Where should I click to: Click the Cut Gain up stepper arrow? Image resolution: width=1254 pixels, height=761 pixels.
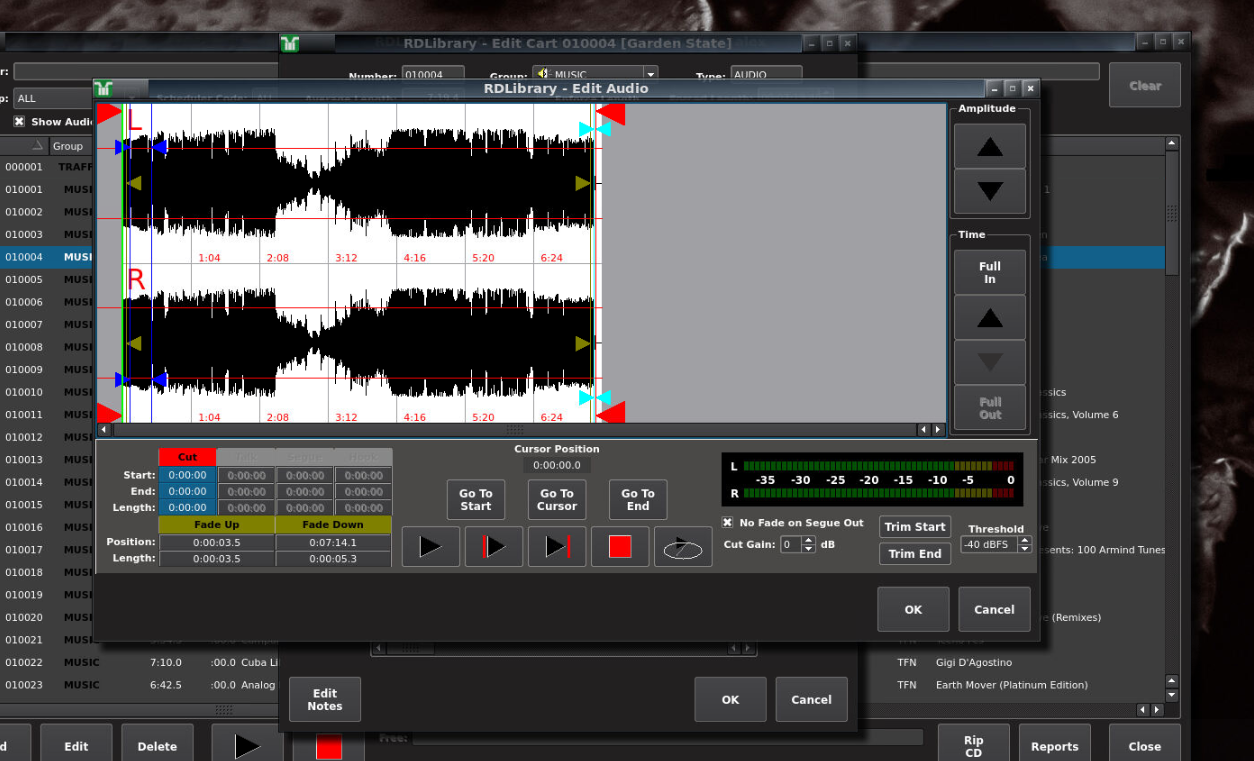tap(808, 540)
